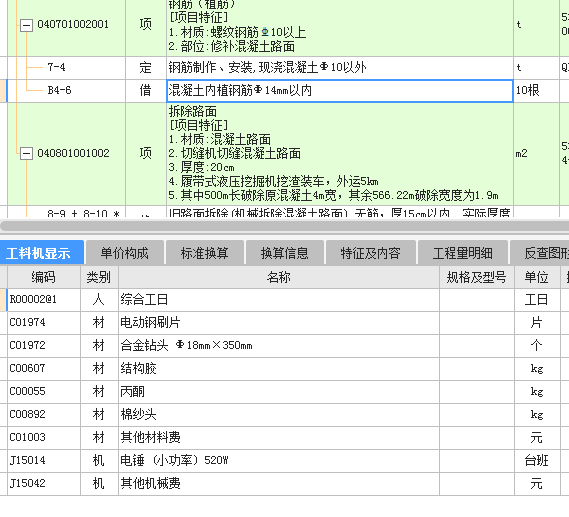
Task: Select the 7-4 quota row code
Action: click(x=56, y=67)
